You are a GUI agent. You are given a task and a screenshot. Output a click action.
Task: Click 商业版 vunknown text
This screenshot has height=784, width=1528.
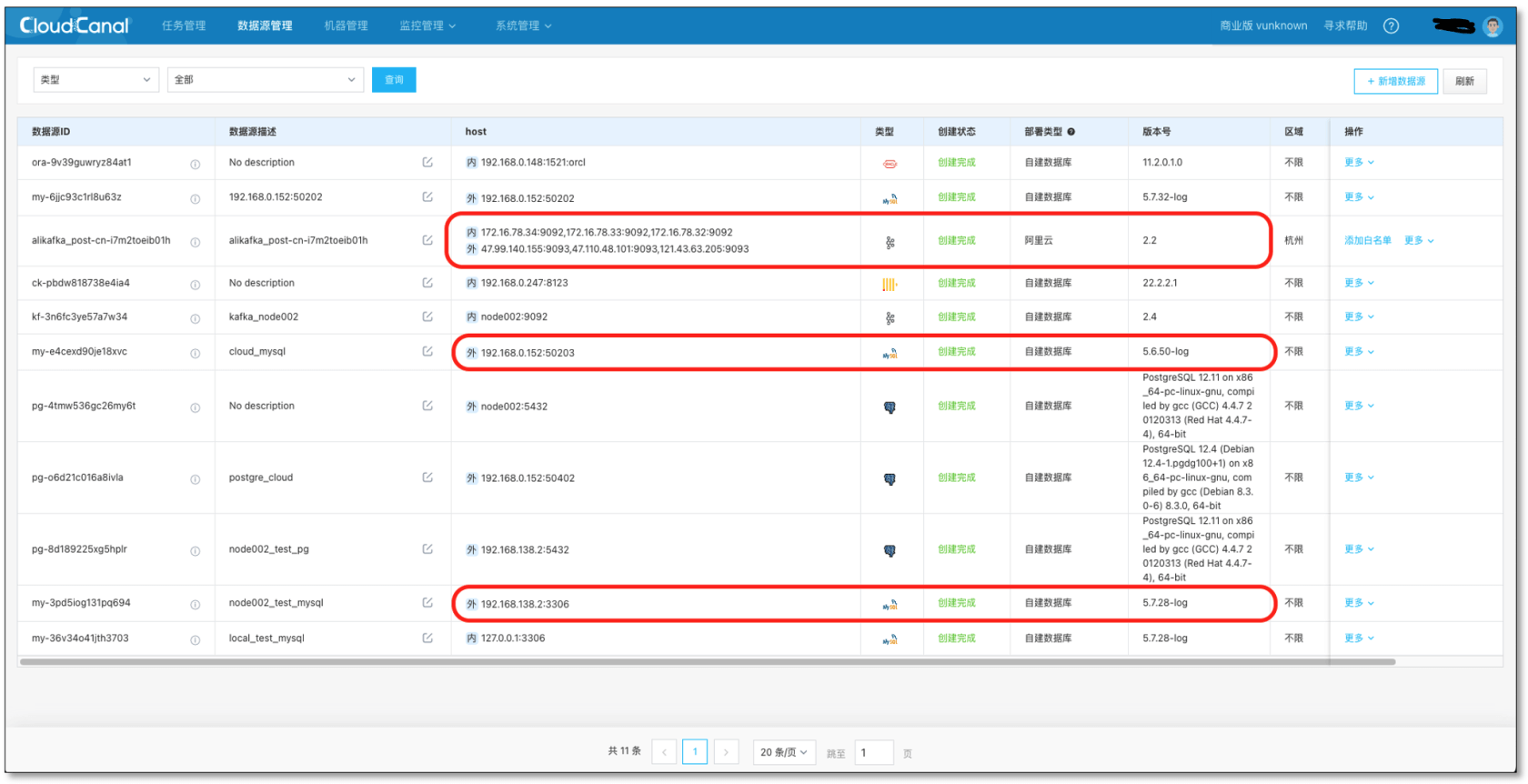click(1263, 25)
